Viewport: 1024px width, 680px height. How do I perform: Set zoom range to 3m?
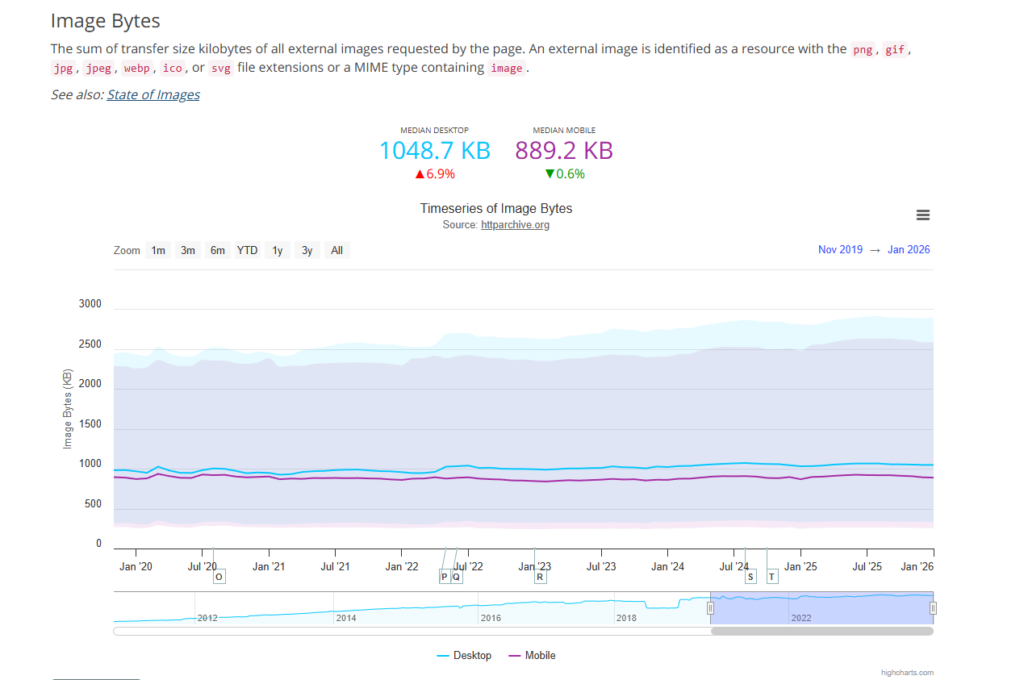point(188,250)
